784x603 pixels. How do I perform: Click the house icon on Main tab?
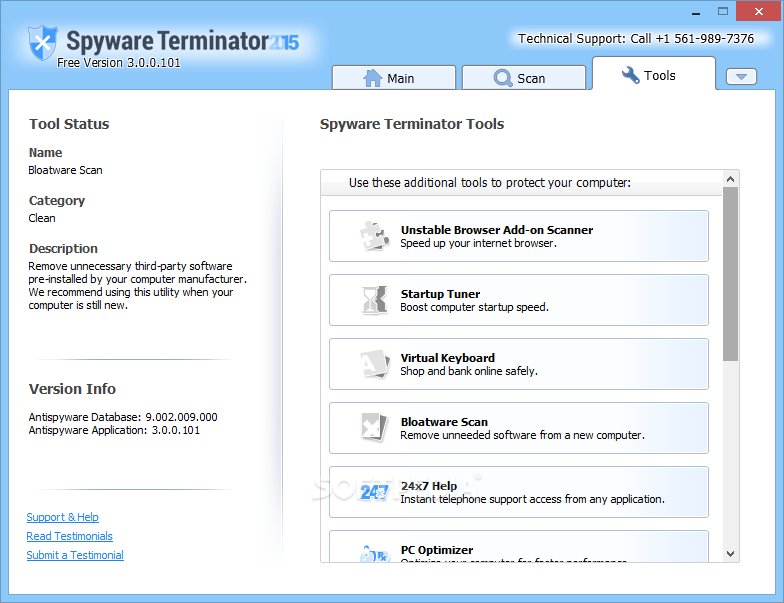click(372, 78)
